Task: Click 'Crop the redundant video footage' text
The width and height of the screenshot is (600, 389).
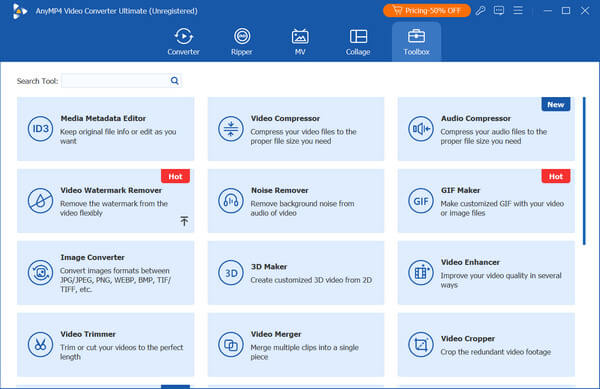Action: coord(496,352)
